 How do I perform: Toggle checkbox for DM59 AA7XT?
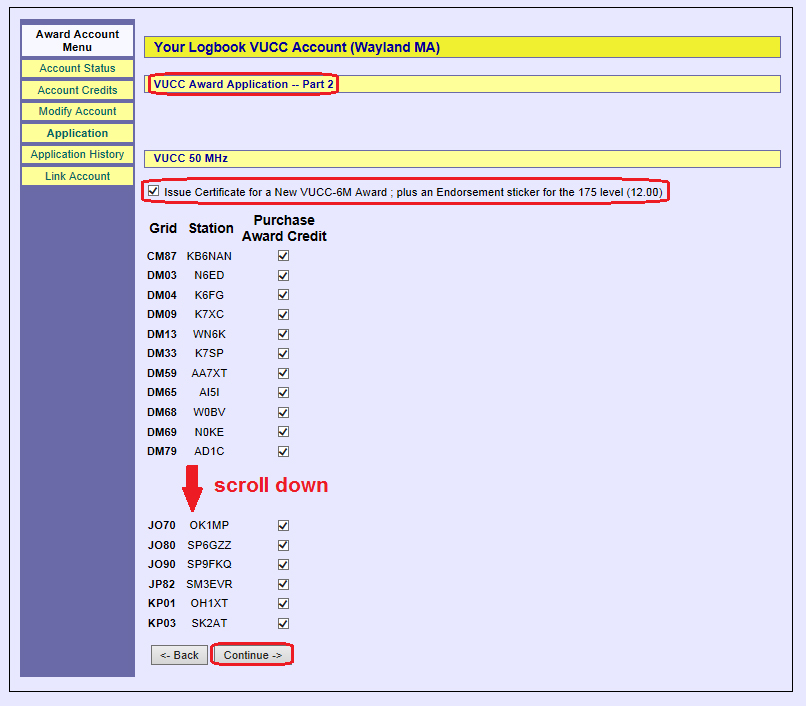(x=283, y=373)
